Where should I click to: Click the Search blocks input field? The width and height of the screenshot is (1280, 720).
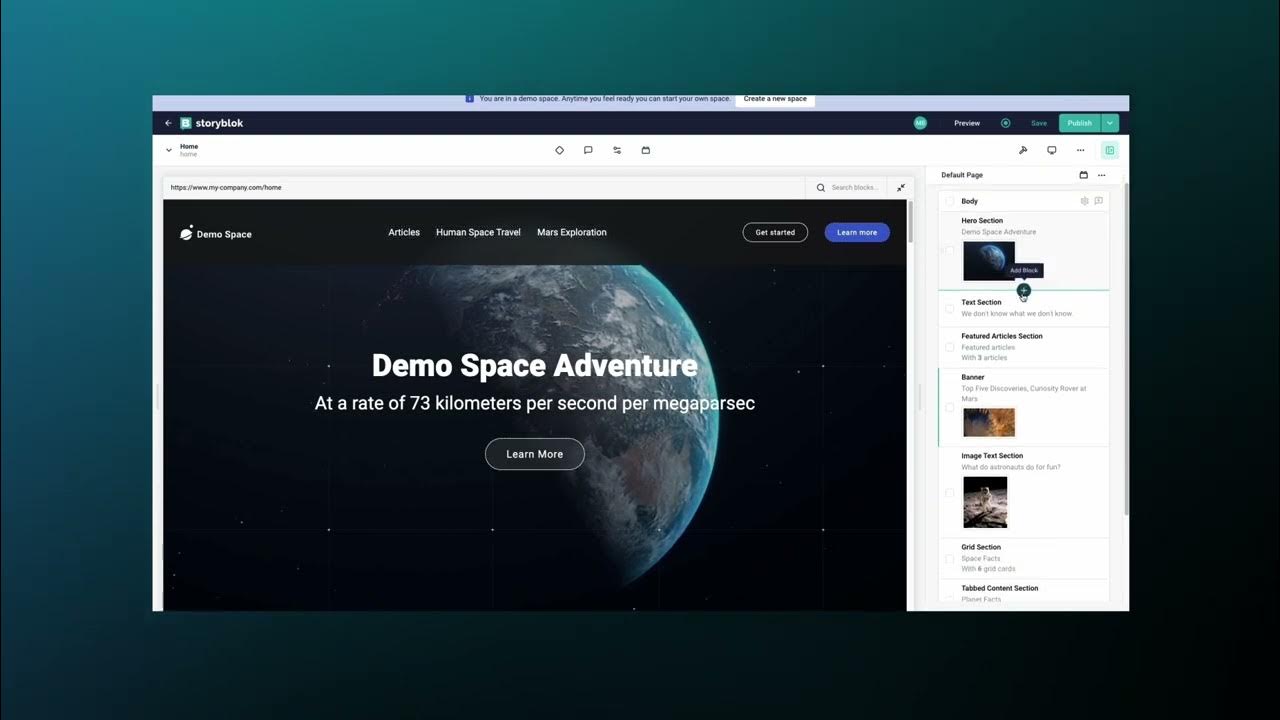click(x=855, y=187)
